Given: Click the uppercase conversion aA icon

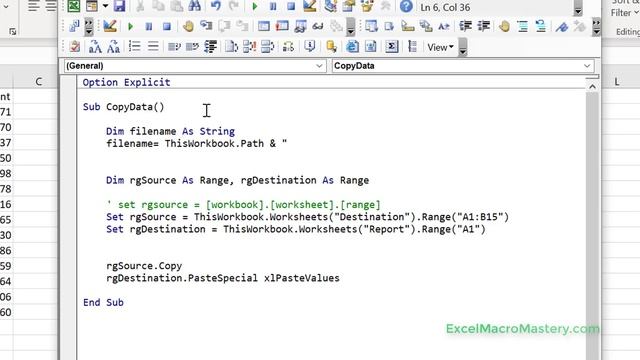Looking at the screenshot, I should coord(95,47).
